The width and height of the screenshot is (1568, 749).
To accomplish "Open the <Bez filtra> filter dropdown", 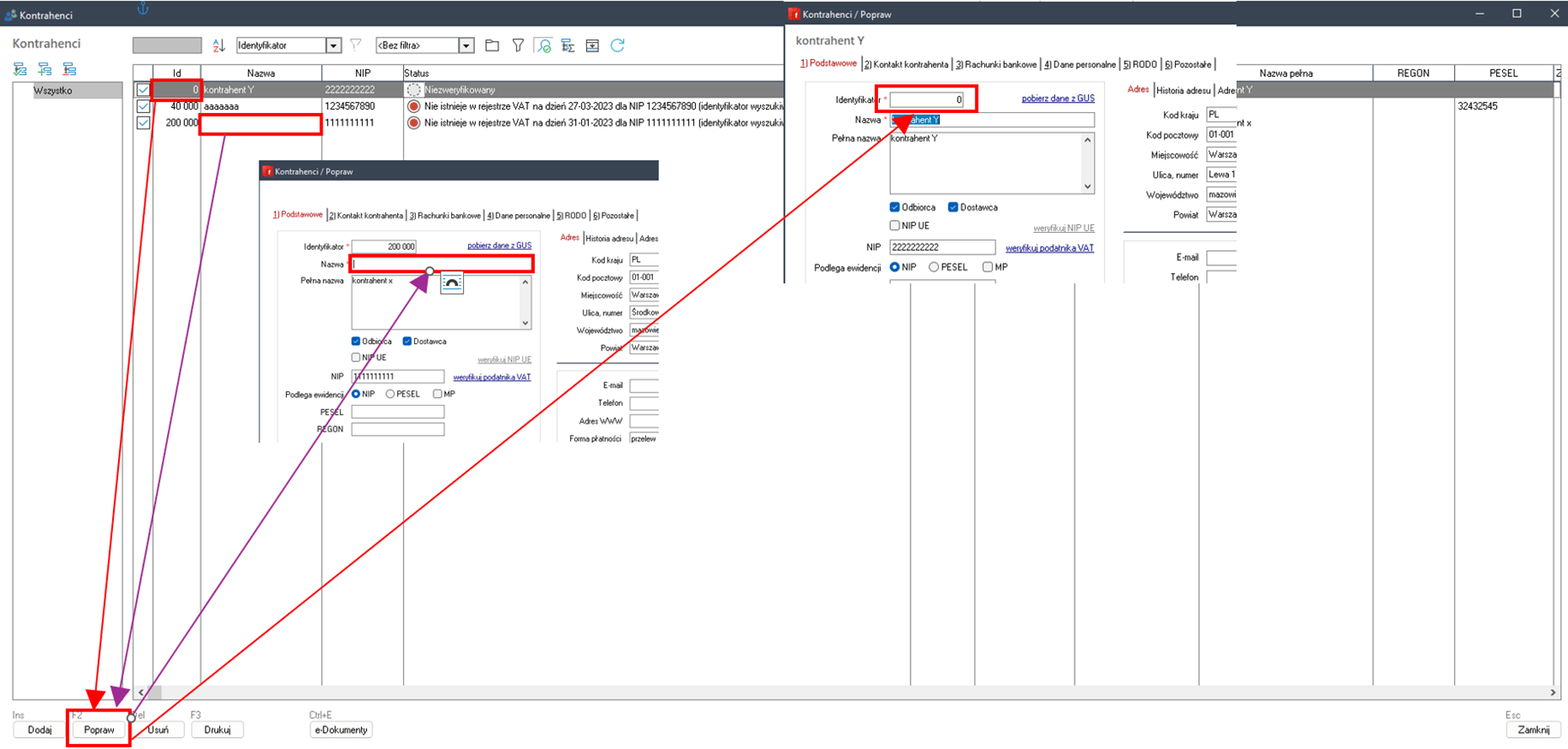I will click(x=466, y=45).
